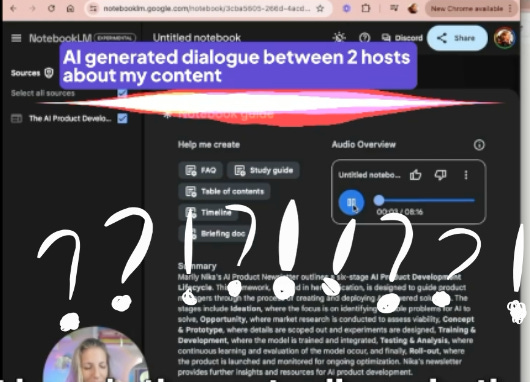This screenshot has width=530, height=382.
Task: Open the extensions puzzle icon
Action: [x=366, y=8]
